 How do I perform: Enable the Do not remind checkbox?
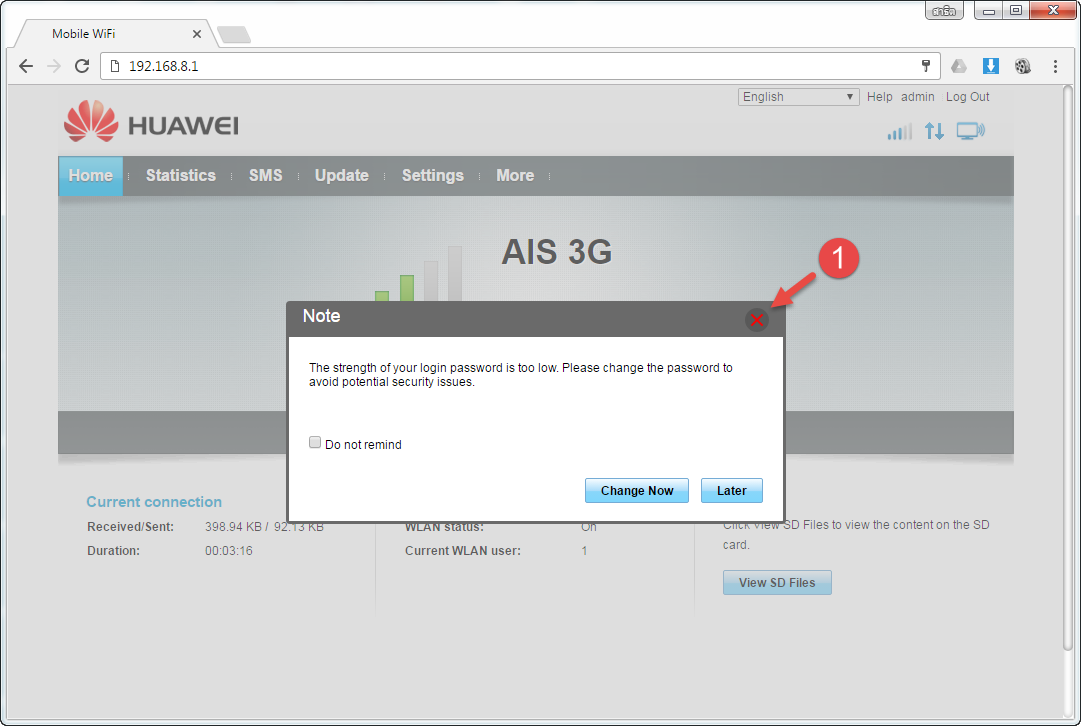coord(315,443)
